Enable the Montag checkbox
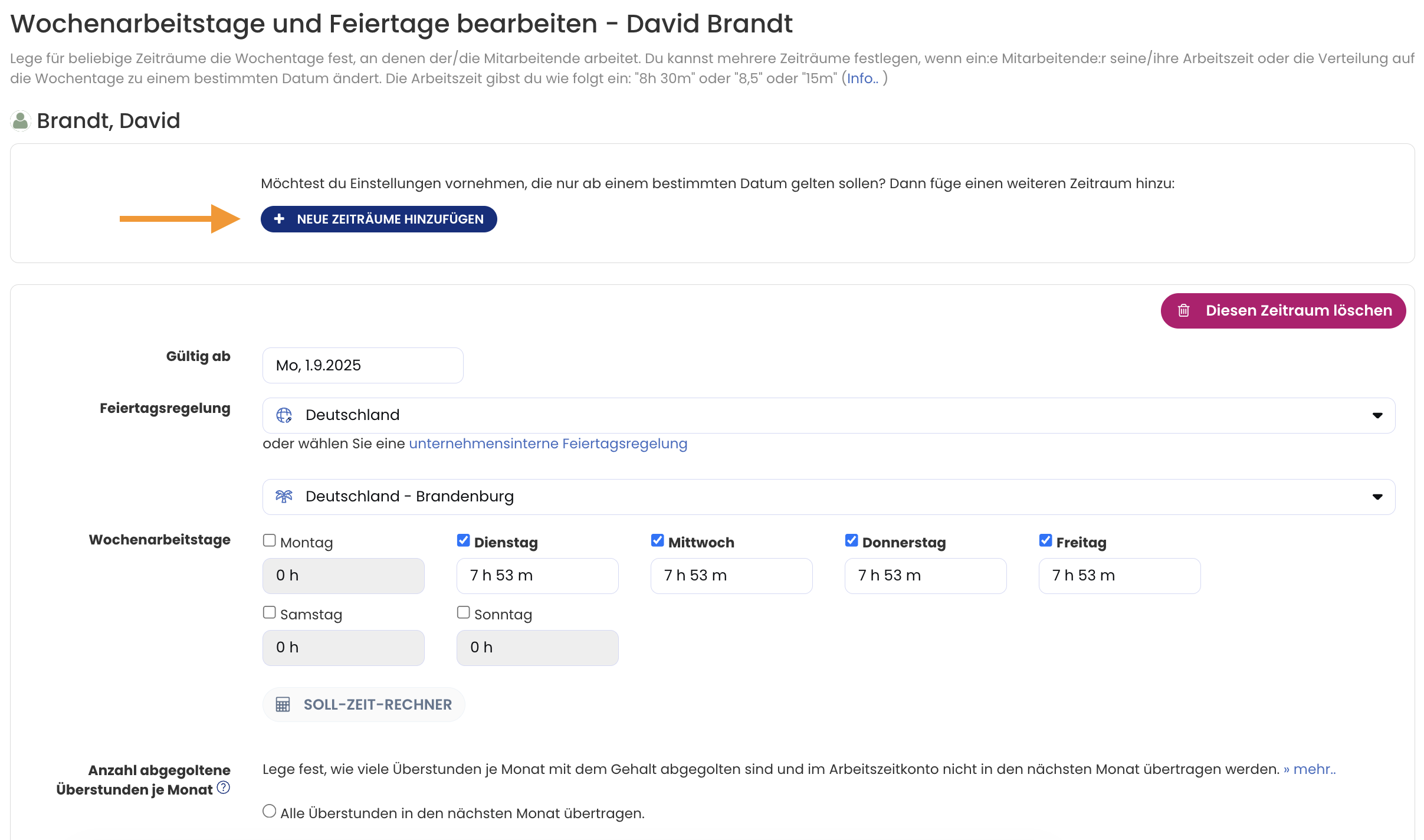Screen dimensions: 1424x840 tap(270, 540)
